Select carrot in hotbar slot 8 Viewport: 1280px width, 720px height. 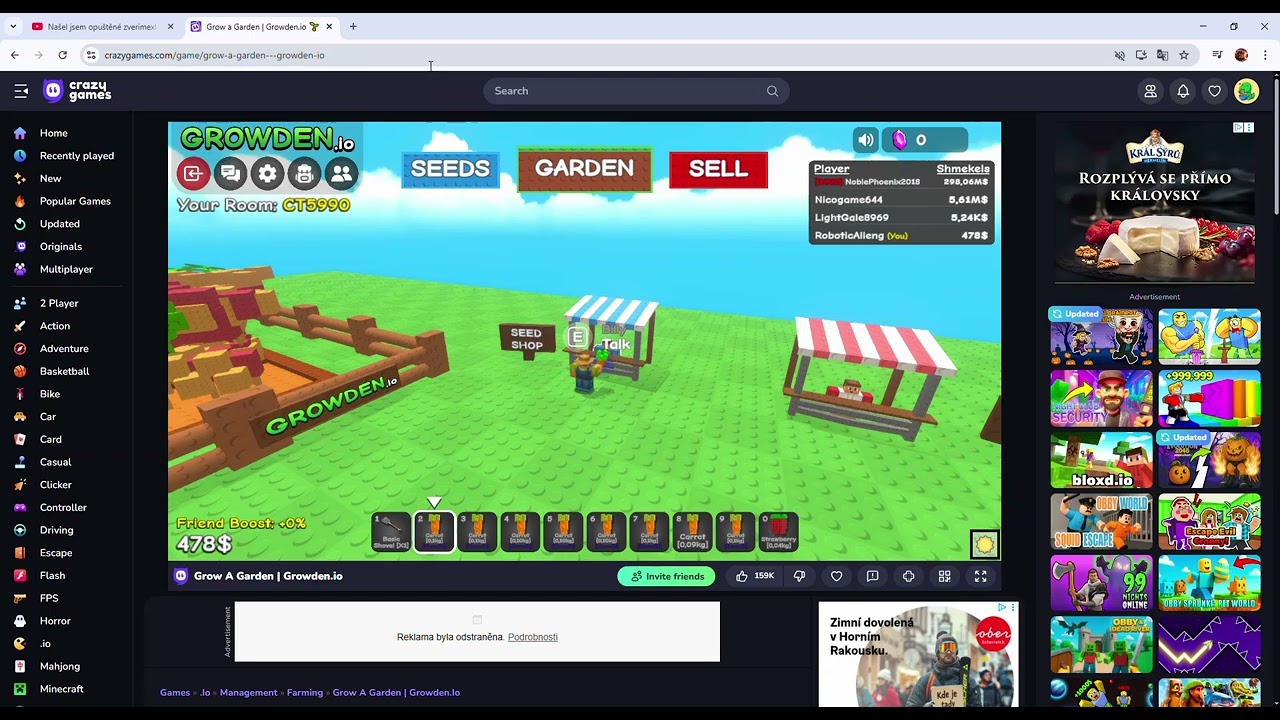(x=692, y=532)
